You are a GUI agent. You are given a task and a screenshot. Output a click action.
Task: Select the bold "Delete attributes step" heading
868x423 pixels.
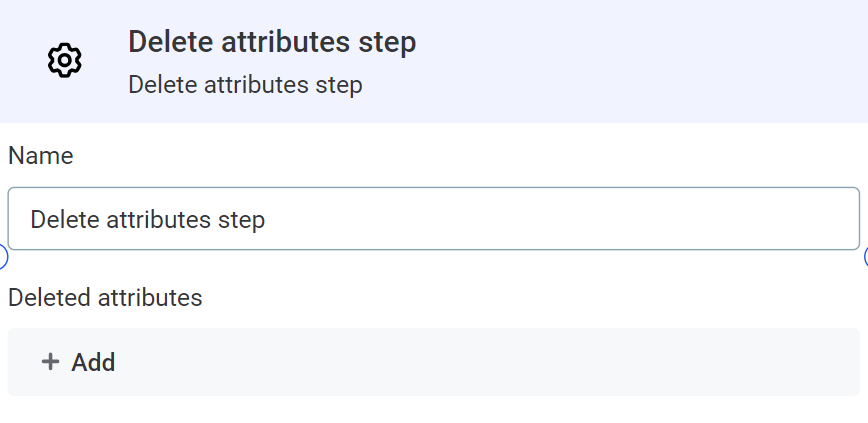pyautogui.click(x=272, y=42)
